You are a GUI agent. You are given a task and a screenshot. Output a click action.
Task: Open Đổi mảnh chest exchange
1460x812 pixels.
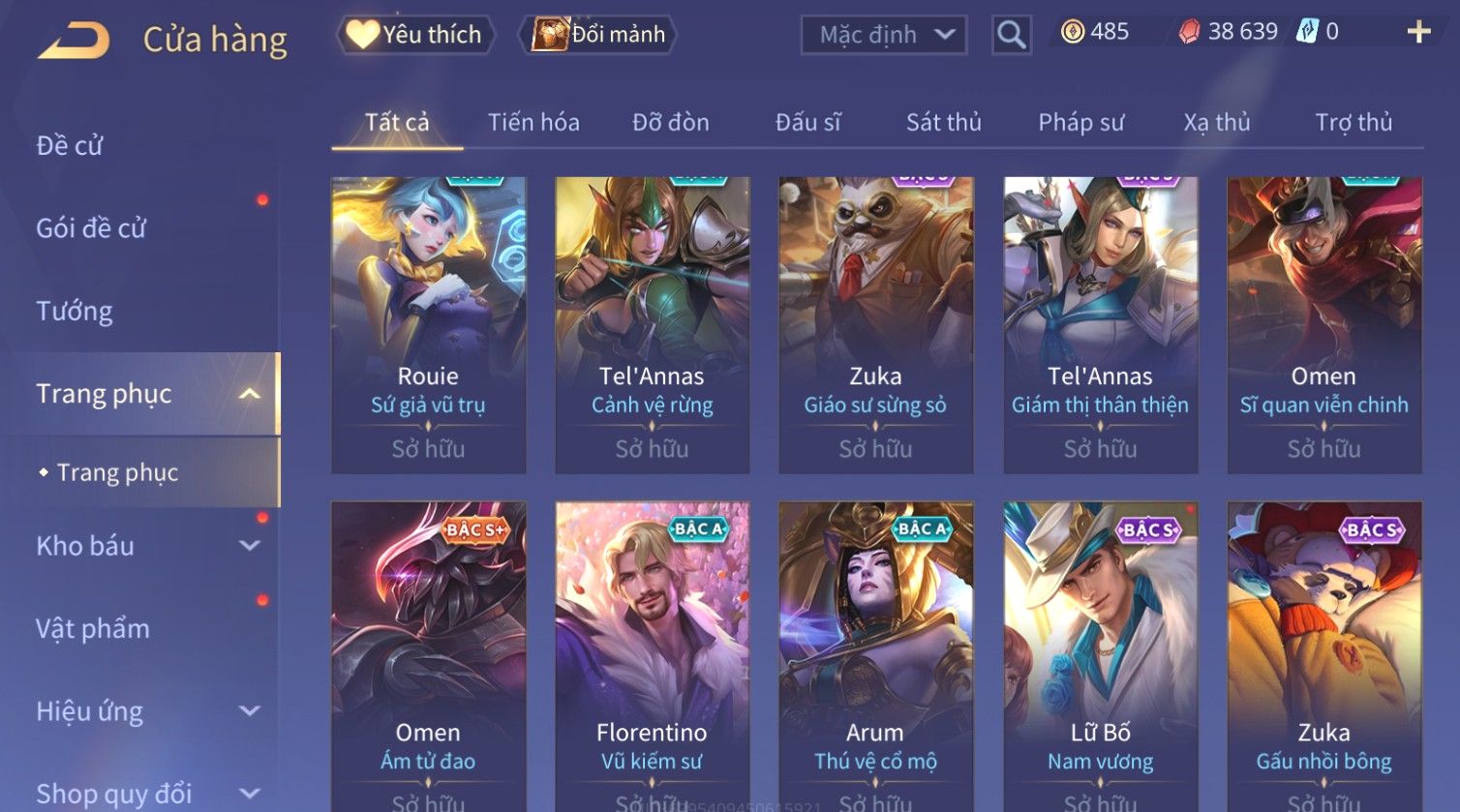tap(598, 35)
